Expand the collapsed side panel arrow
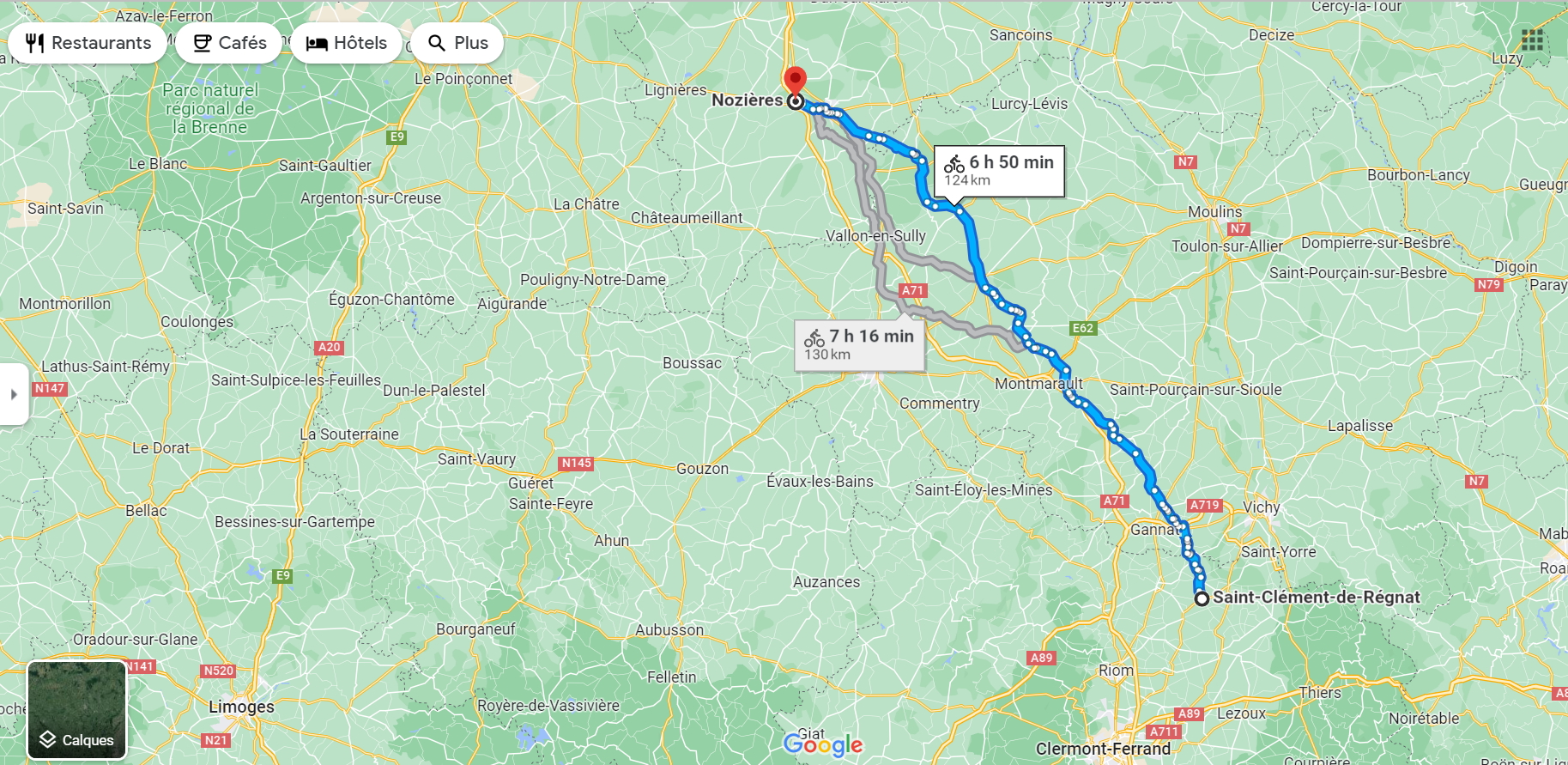1568x765 pixels. 14,394
